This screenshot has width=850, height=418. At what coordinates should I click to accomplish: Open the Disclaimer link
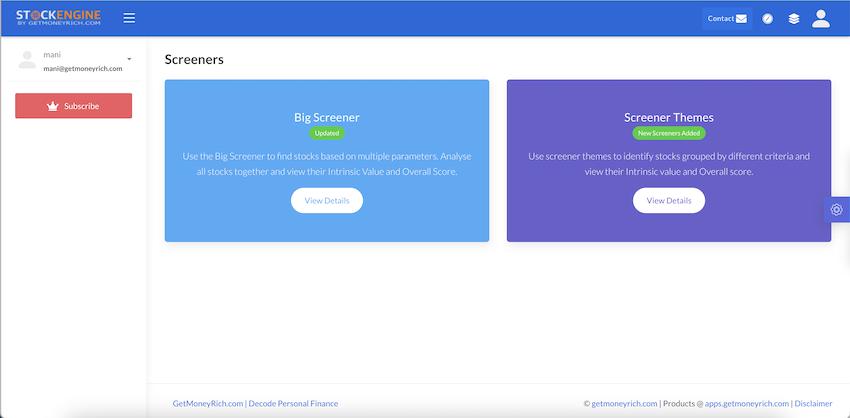(x=813, y=403)
